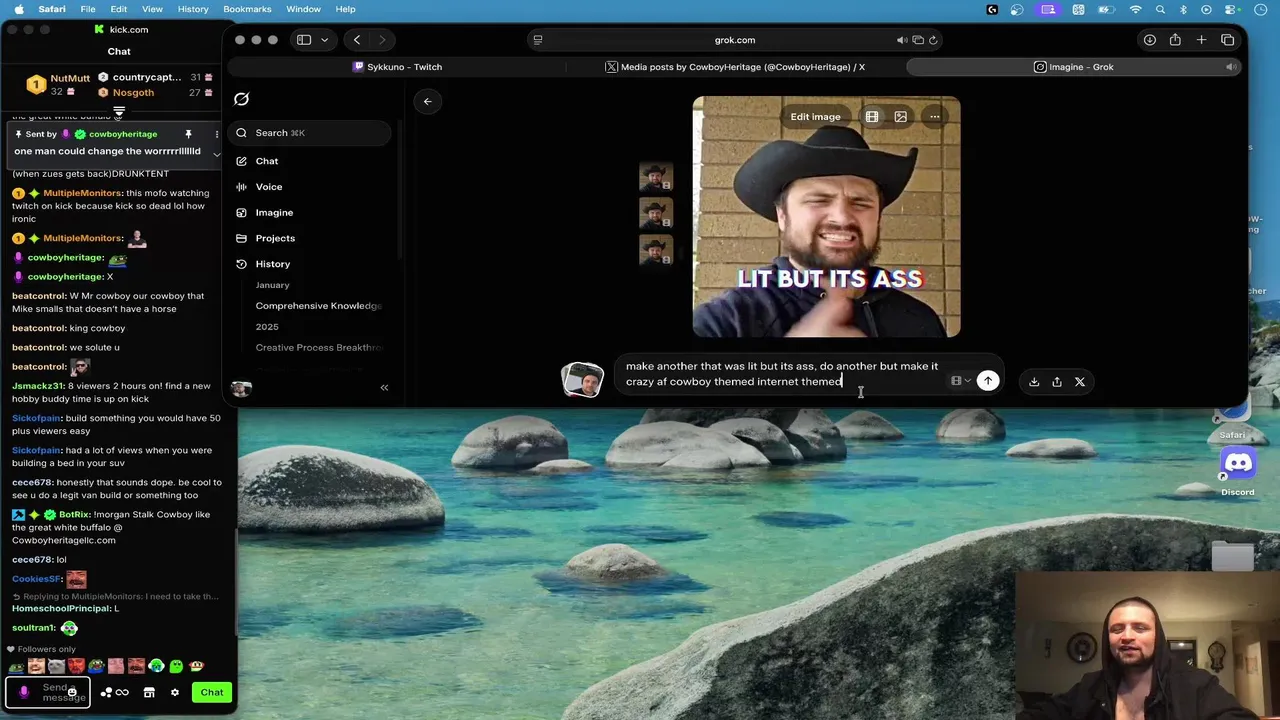Open the History menu in menu bar

pos(193,9)
